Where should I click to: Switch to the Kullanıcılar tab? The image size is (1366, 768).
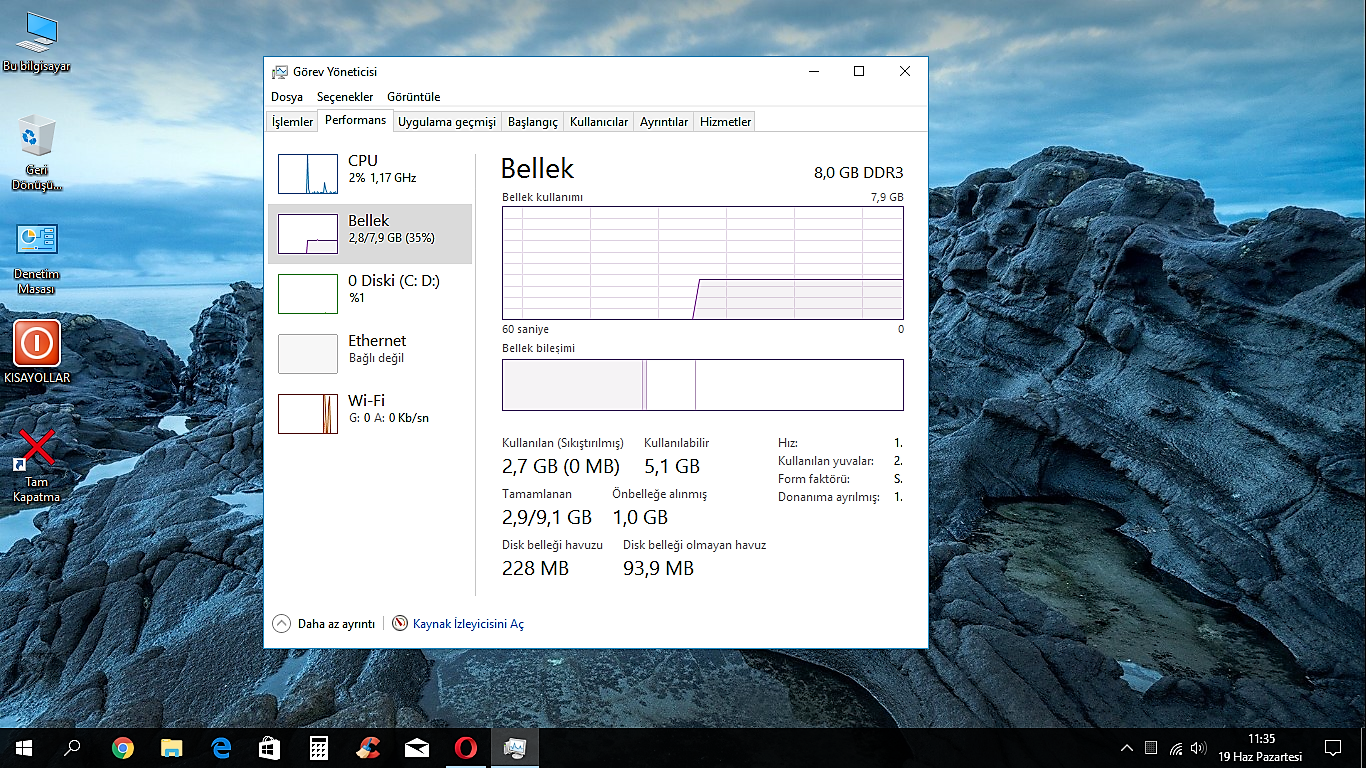click(x=599, y=122)
